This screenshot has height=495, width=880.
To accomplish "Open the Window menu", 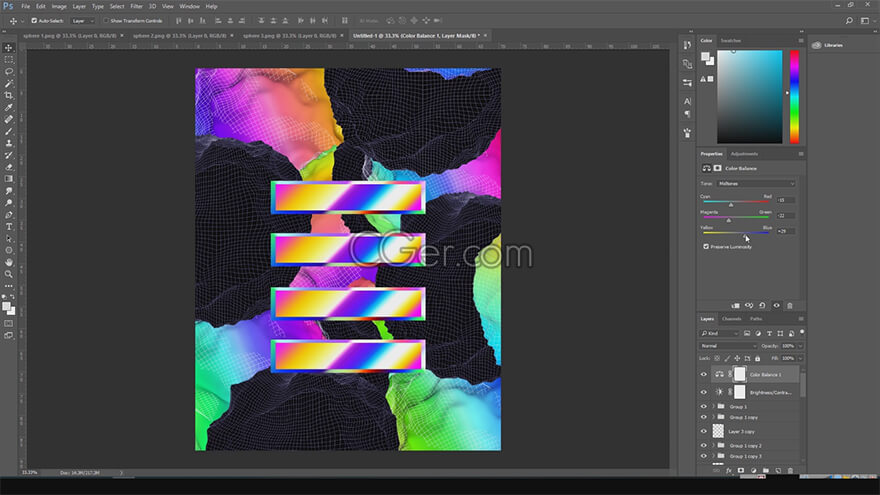I will (x=189, y=6).
